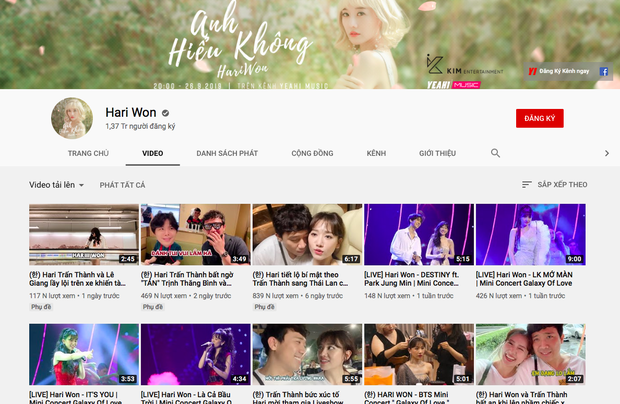
Task: Open thumbnail of 9:00 LK MỞ MÀN video
Action: click(x=531, y=234)
